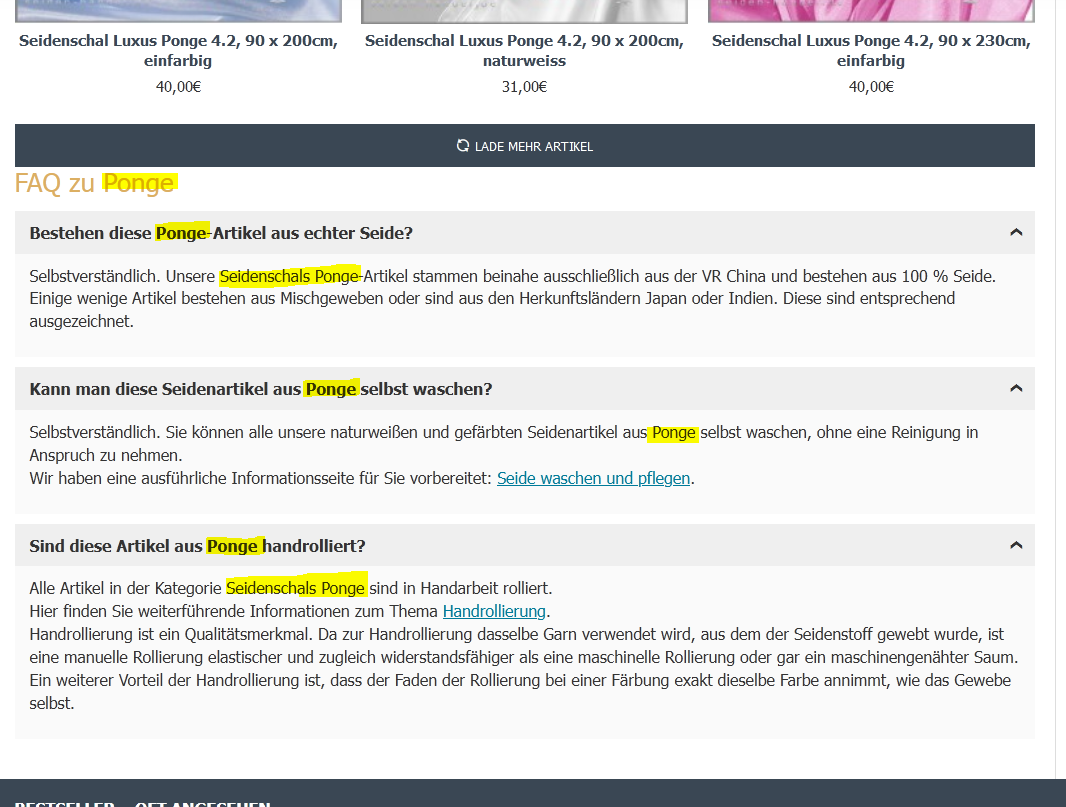The image size is (1066, 807).
Task: Click the question 'Bestehen diese Ponge-Artikel aus echter Seide?'
Action: (x=221, y=233)
